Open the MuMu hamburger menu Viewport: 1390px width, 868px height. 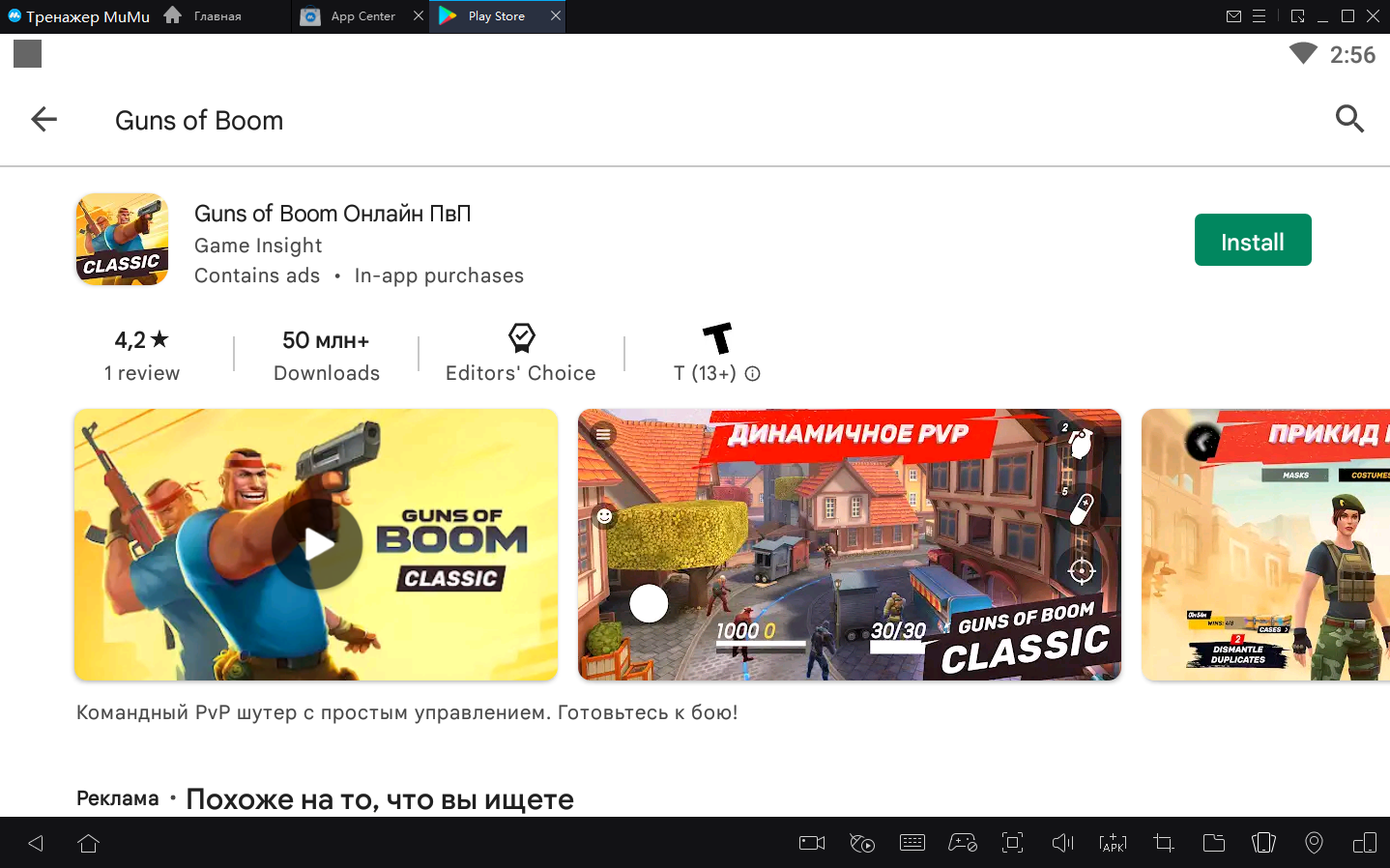click(1259, 16)
